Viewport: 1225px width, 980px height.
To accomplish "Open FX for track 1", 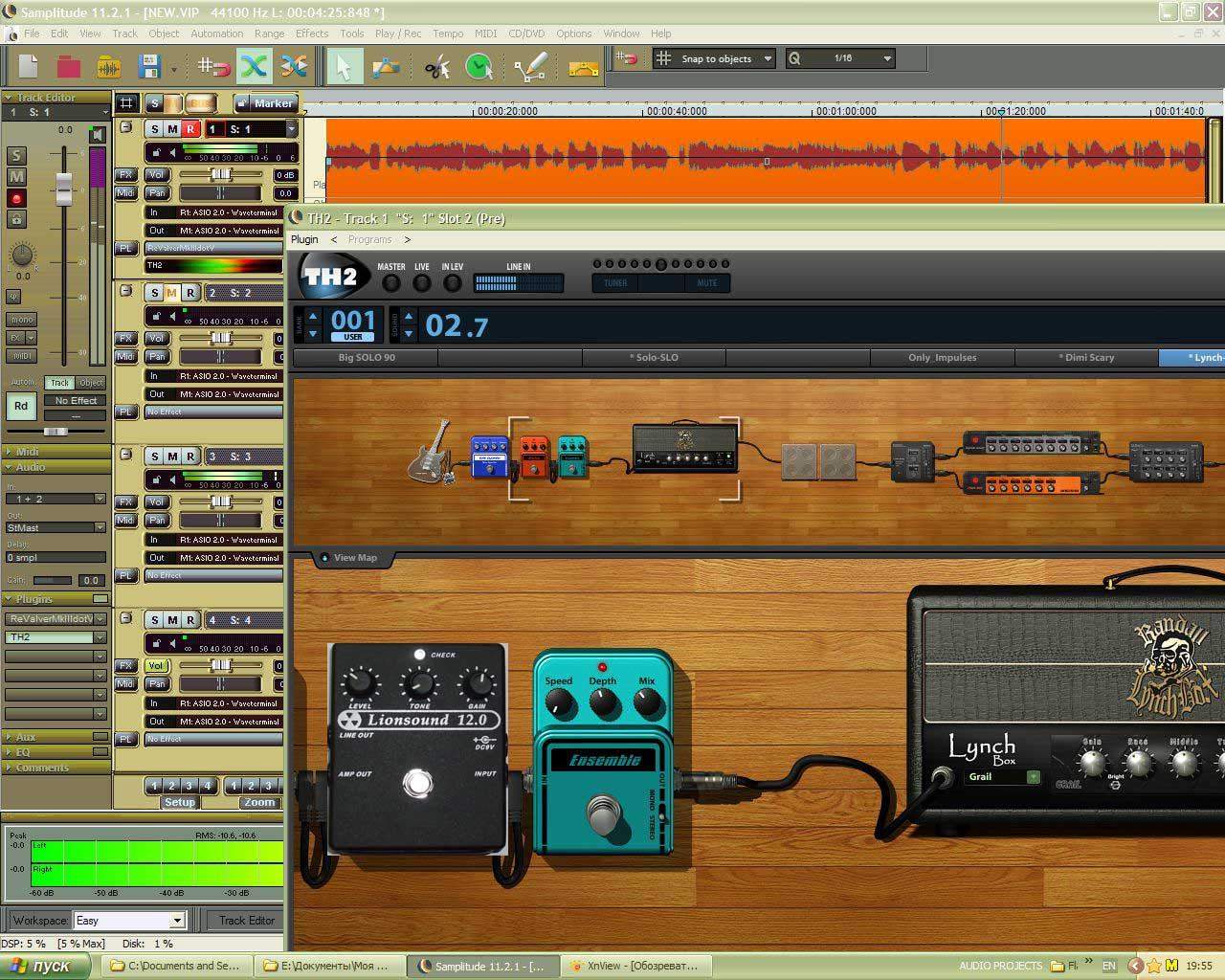I will (125, 175).
